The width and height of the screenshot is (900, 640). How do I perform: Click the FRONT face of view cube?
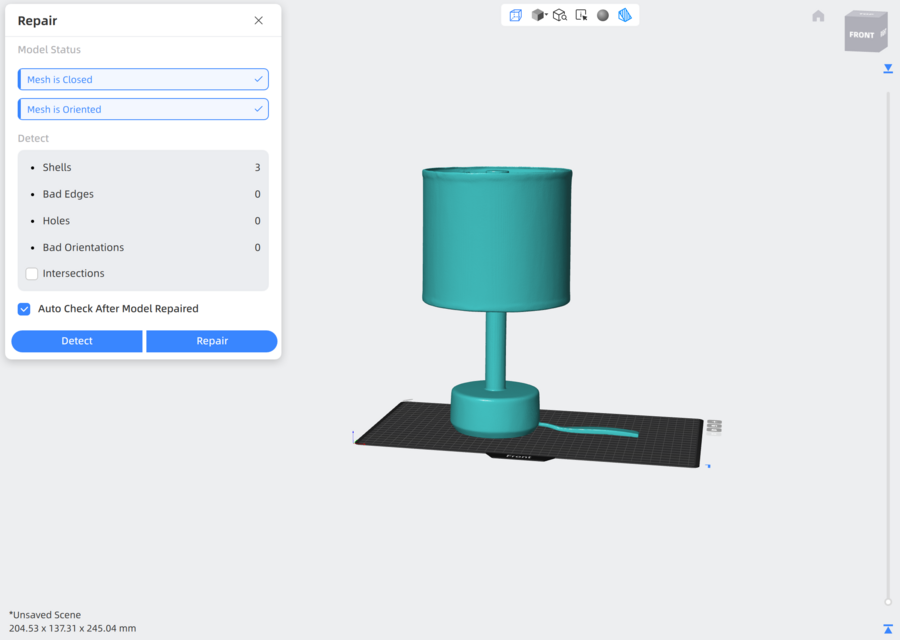861,35
